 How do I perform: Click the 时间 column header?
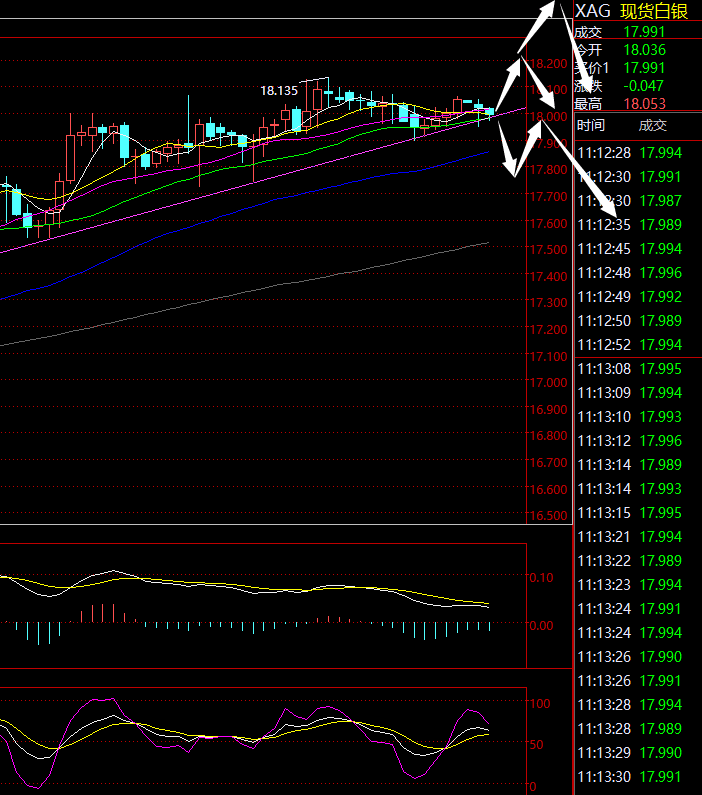(x=591, y=125)
